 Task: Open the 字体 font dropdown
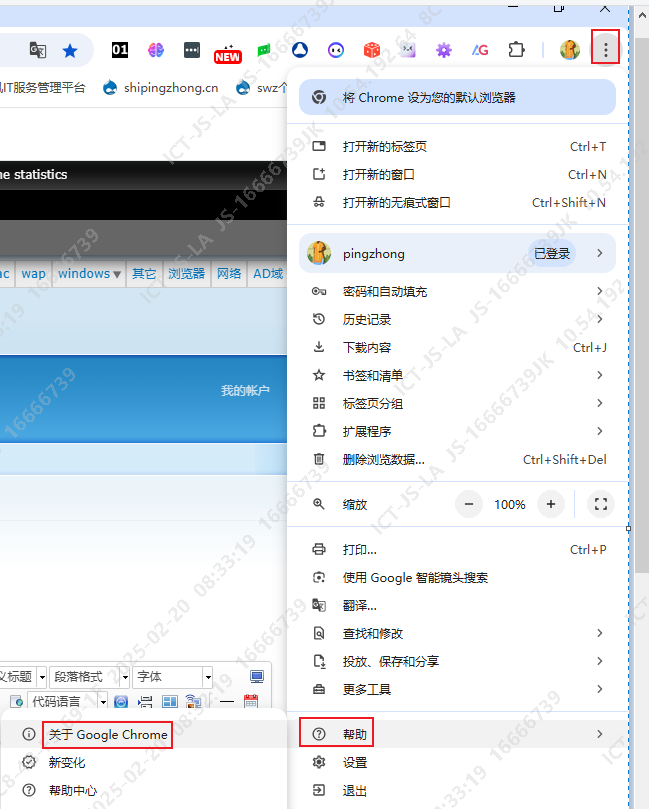[173, 676]
